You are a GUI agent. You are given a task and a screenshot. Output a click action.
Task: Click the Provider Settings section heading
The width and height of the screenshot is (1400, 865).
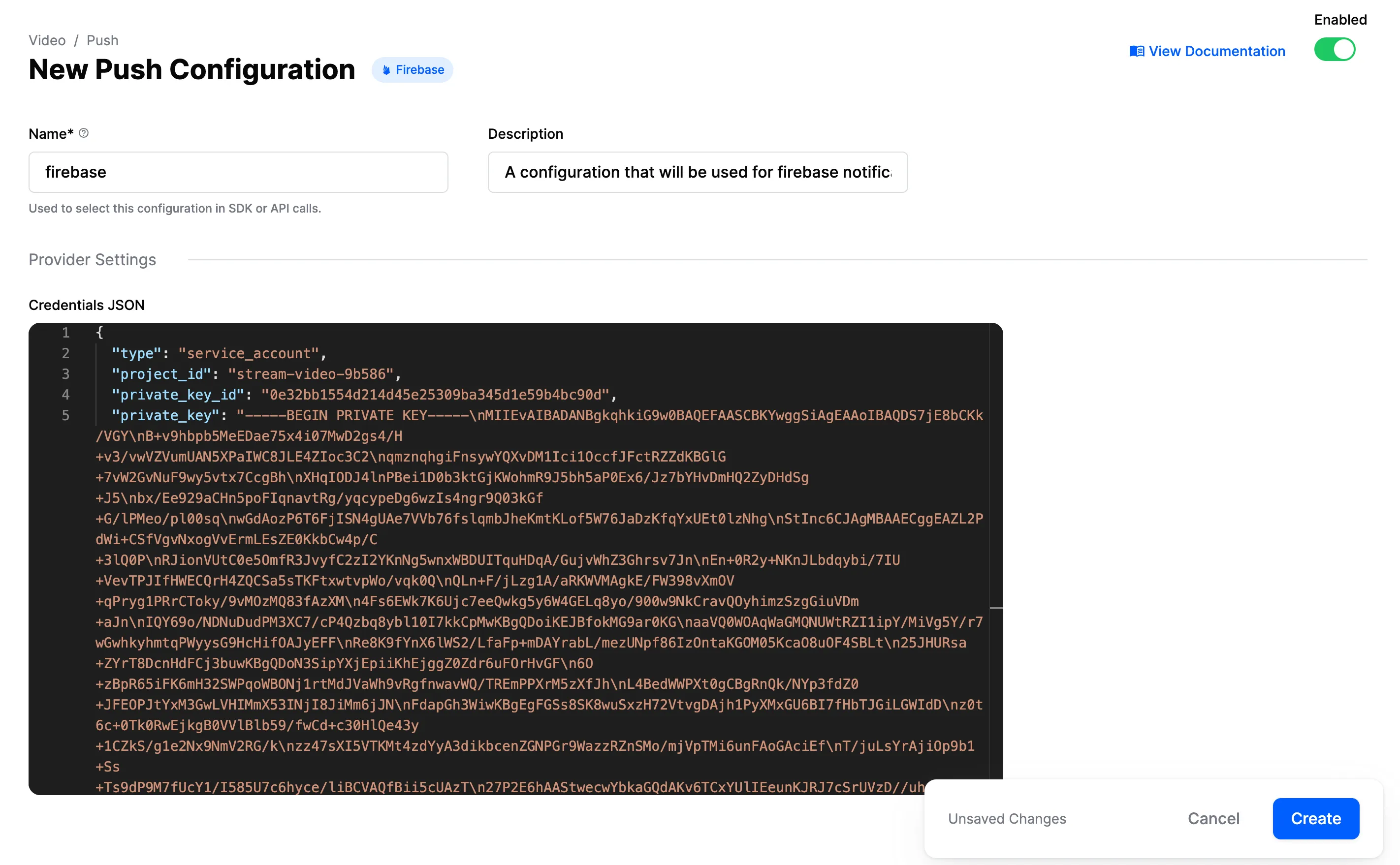point(92,259)
